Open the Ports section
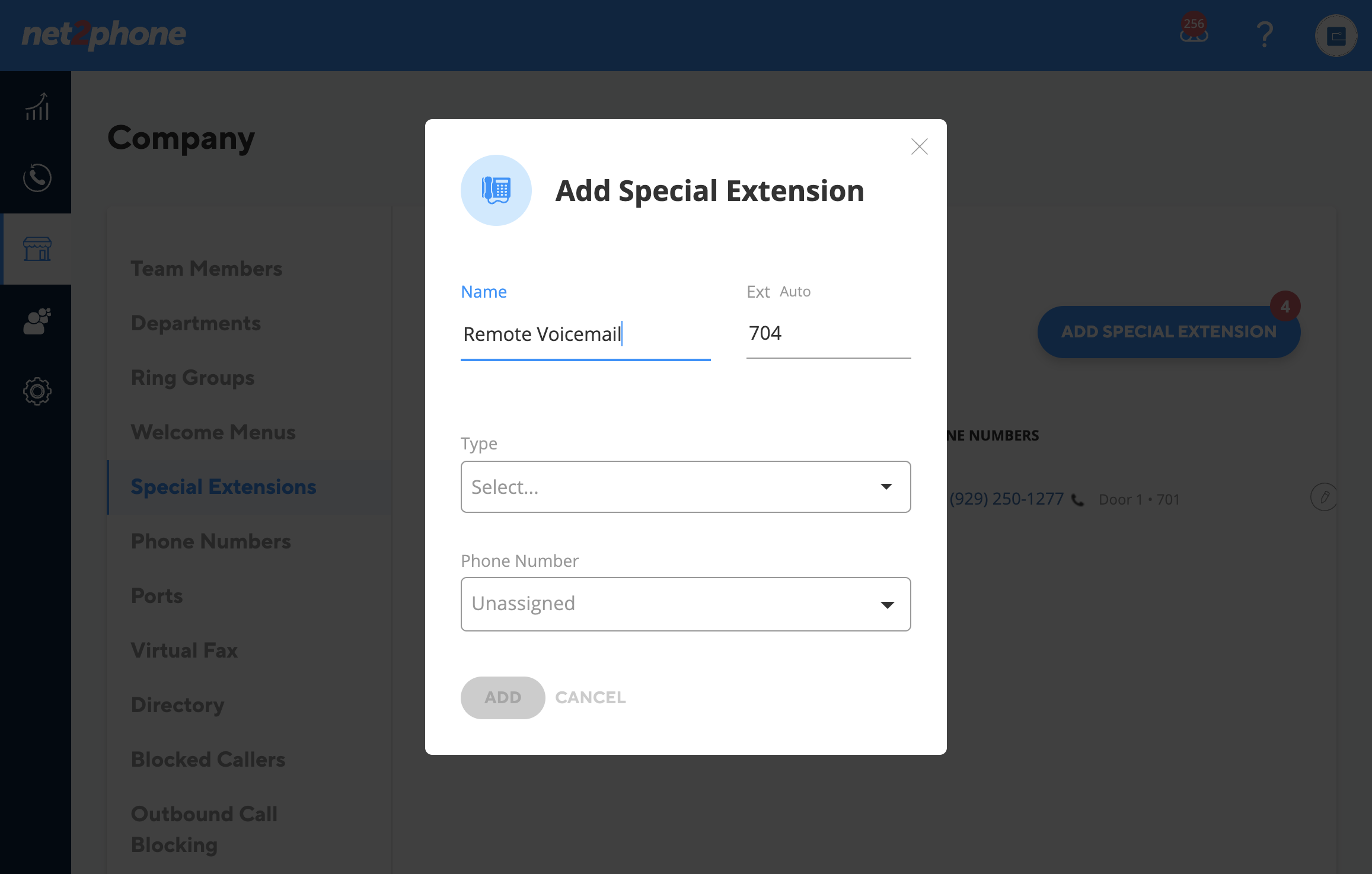 [157, 596]
